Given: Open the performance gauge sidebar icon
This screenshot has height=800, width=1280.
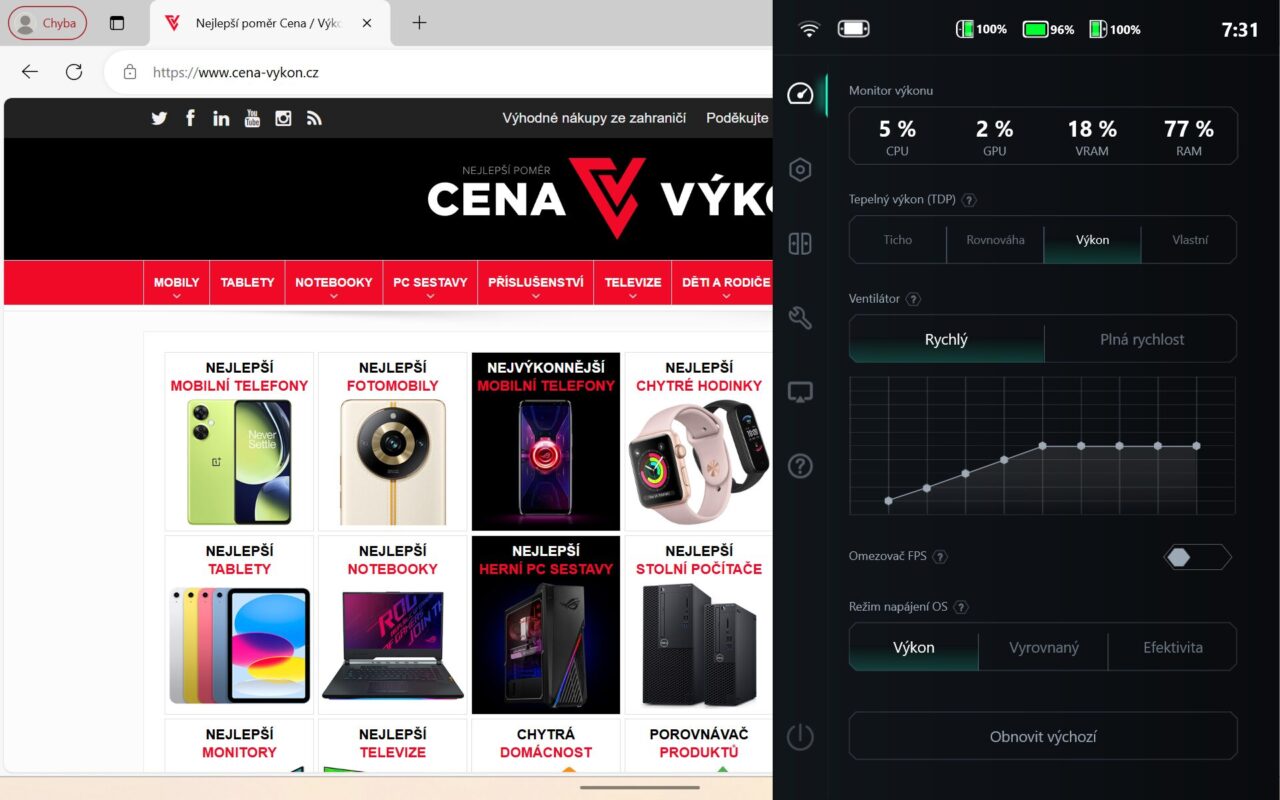Looking at the screenshot, I should tap(800, 94).
